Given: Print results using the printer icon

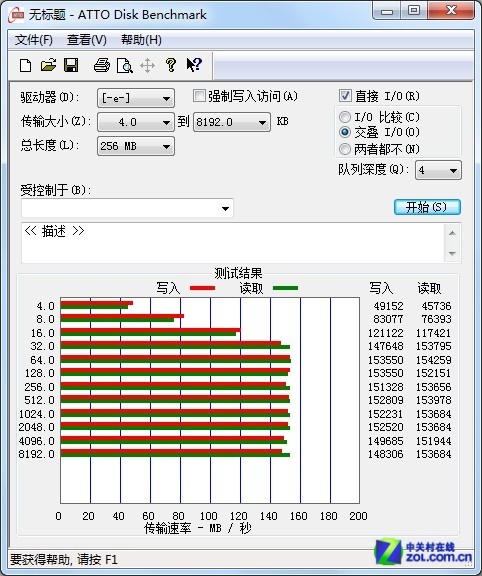Looking at the screenshot, I should point(102,65).
